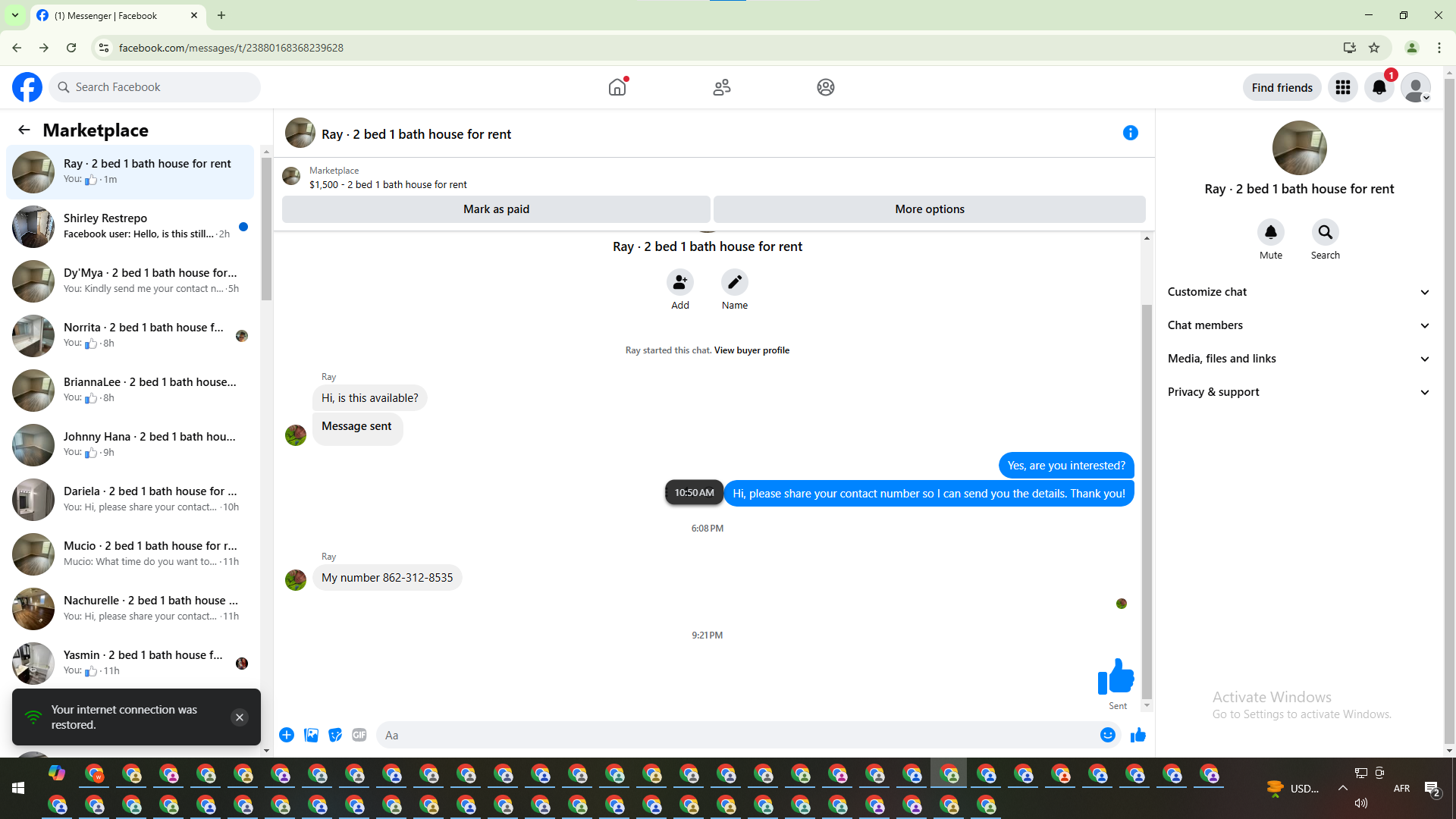Viewport: 1456px width, 819px height.
Task: Click Ray's listing thumbnail in right panel
Action: [1299, 148]
